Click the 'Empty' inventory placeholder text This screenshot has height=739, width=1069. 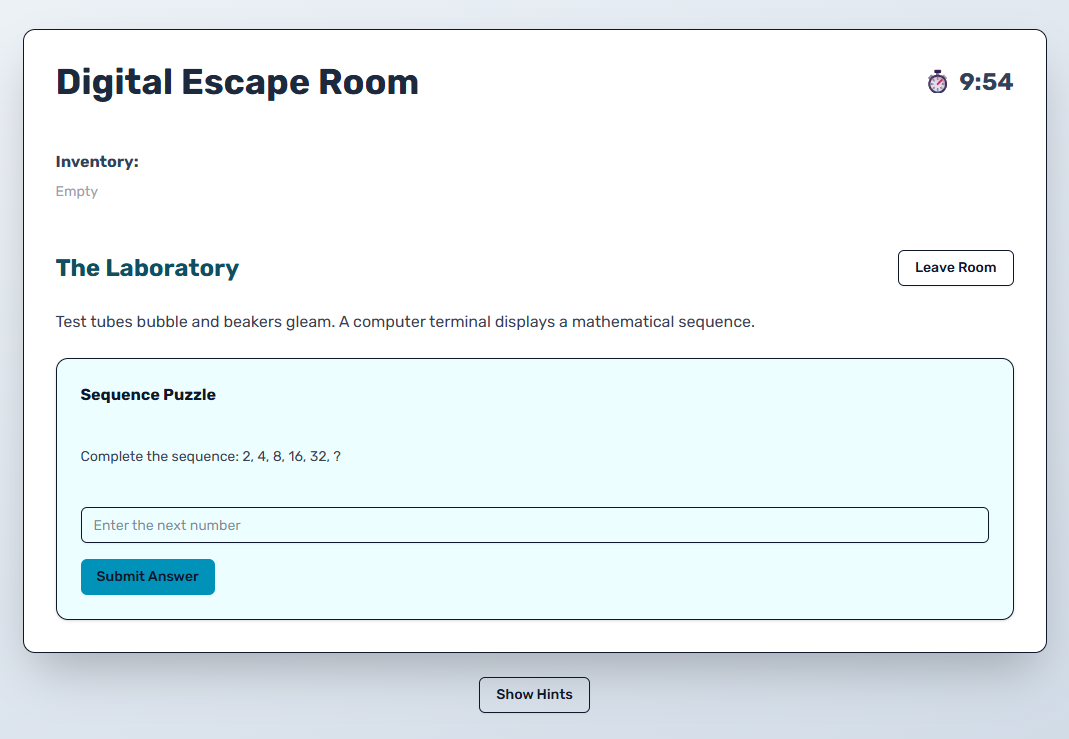click(x=77, y=192)
